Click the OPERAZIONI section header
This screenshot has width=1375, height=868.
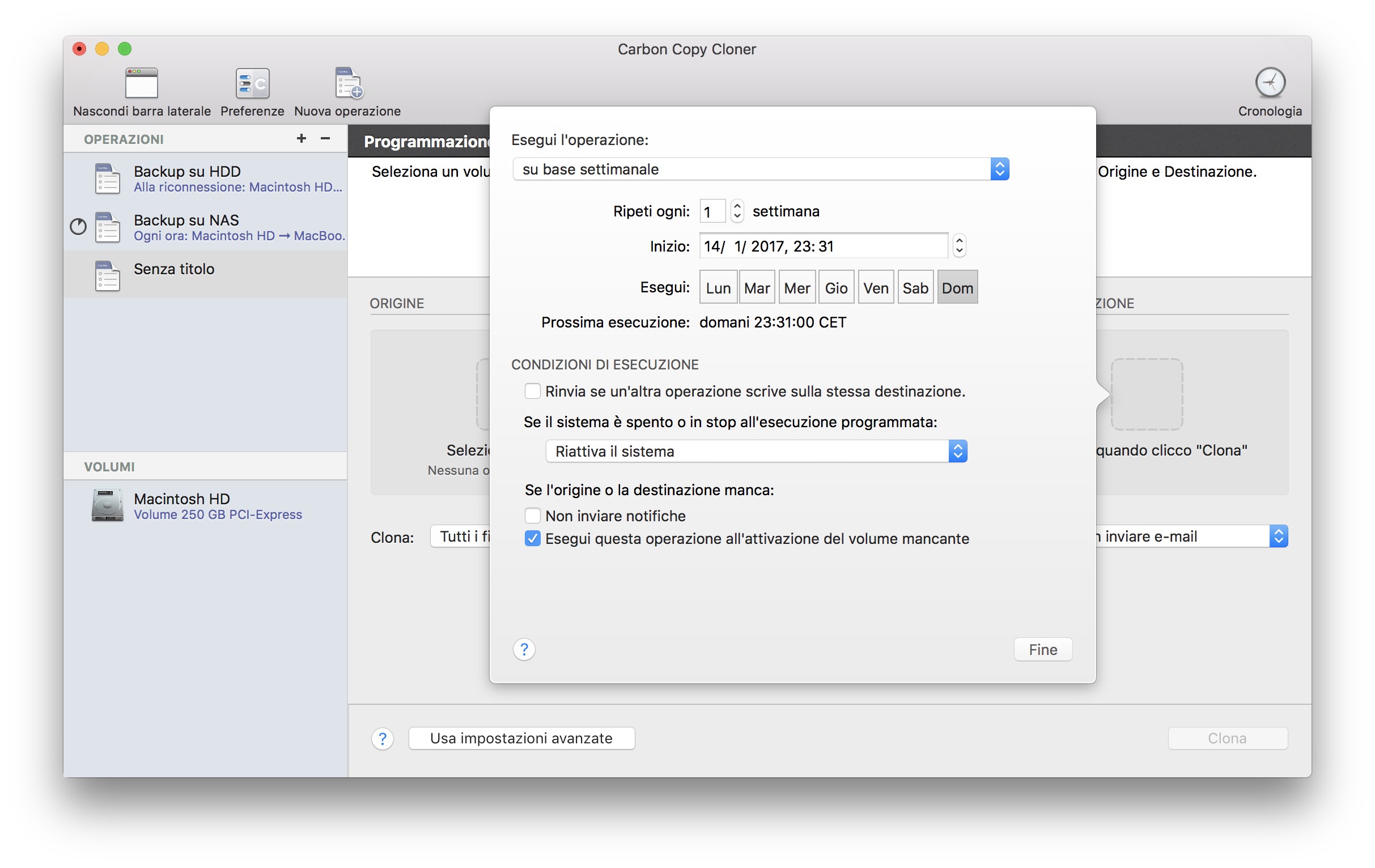coord(124,139)
